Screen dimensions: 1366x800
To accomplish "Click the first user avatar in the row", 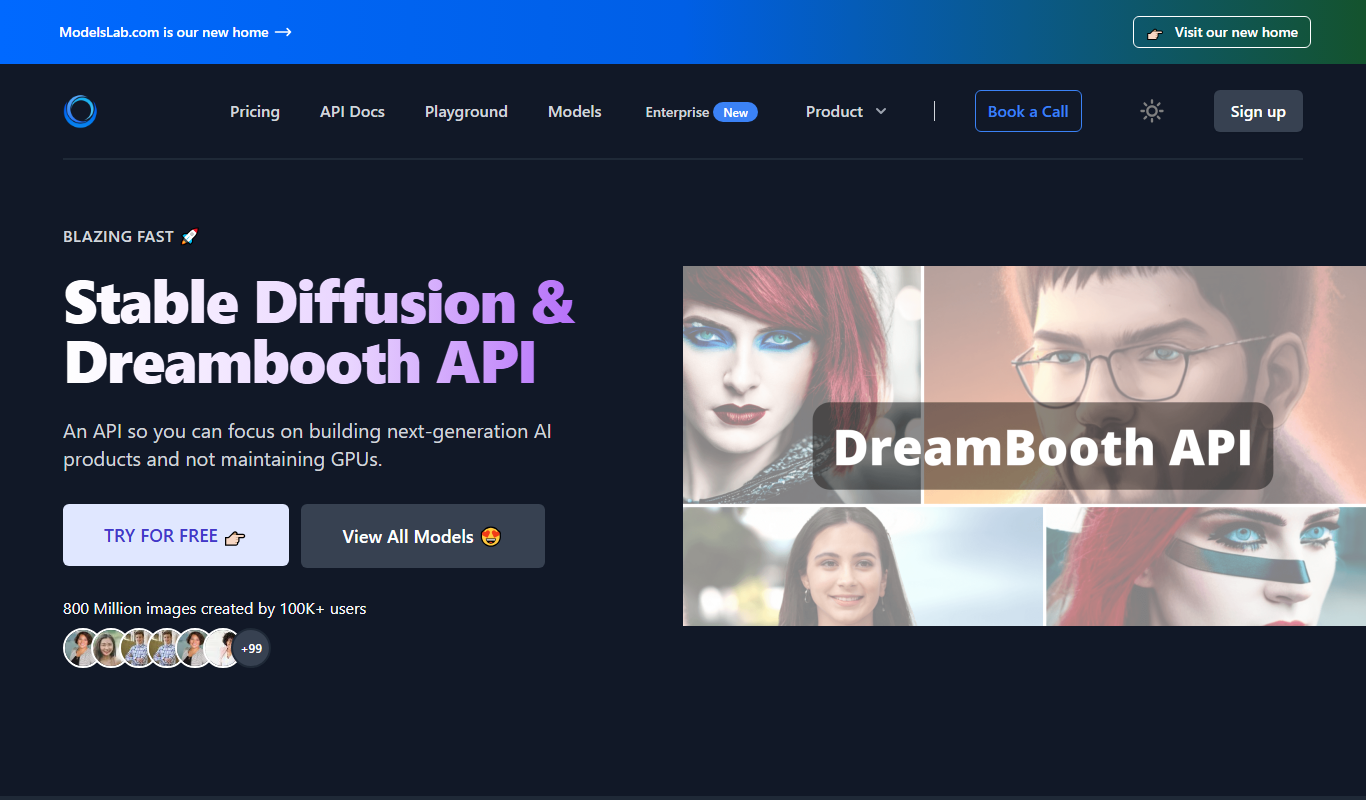I will click(x=81, y=648).
